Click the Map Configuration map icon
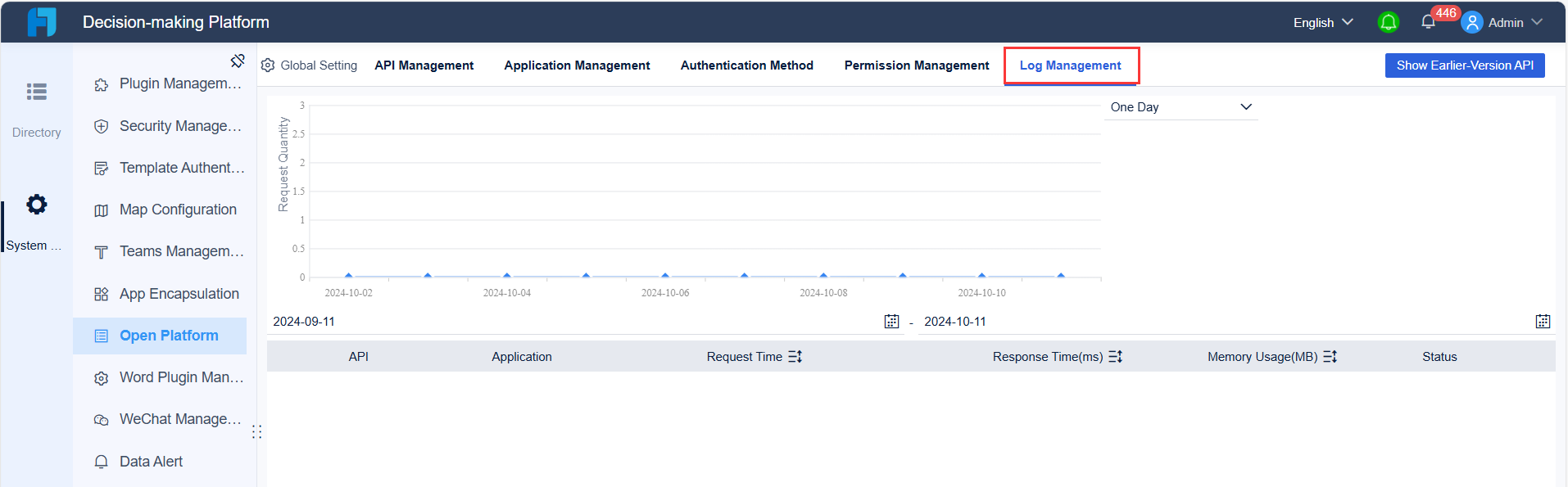 [x=102, y=210]
